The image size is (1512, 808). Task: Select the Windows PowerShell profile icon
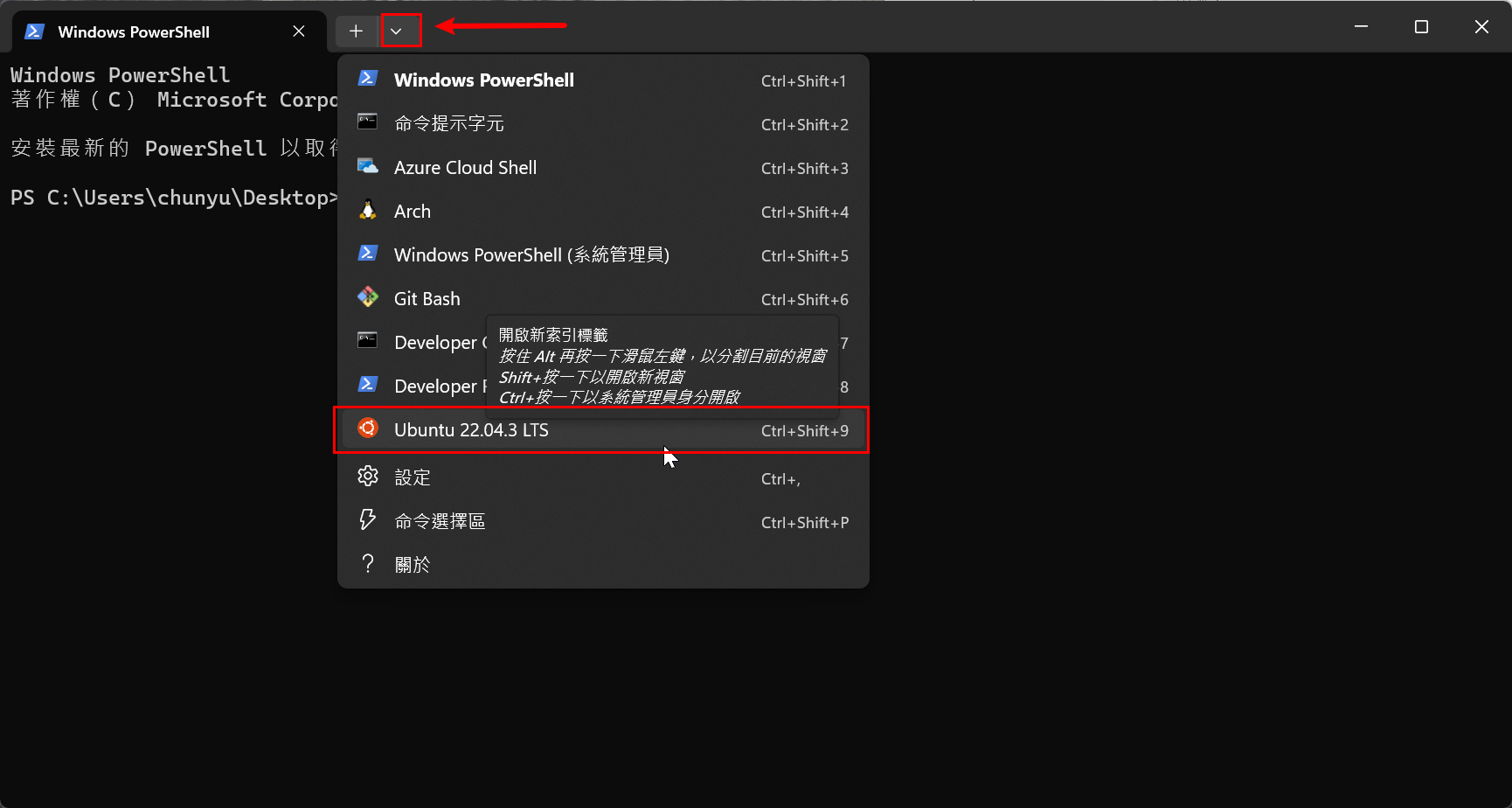click(x=368, y=78)
